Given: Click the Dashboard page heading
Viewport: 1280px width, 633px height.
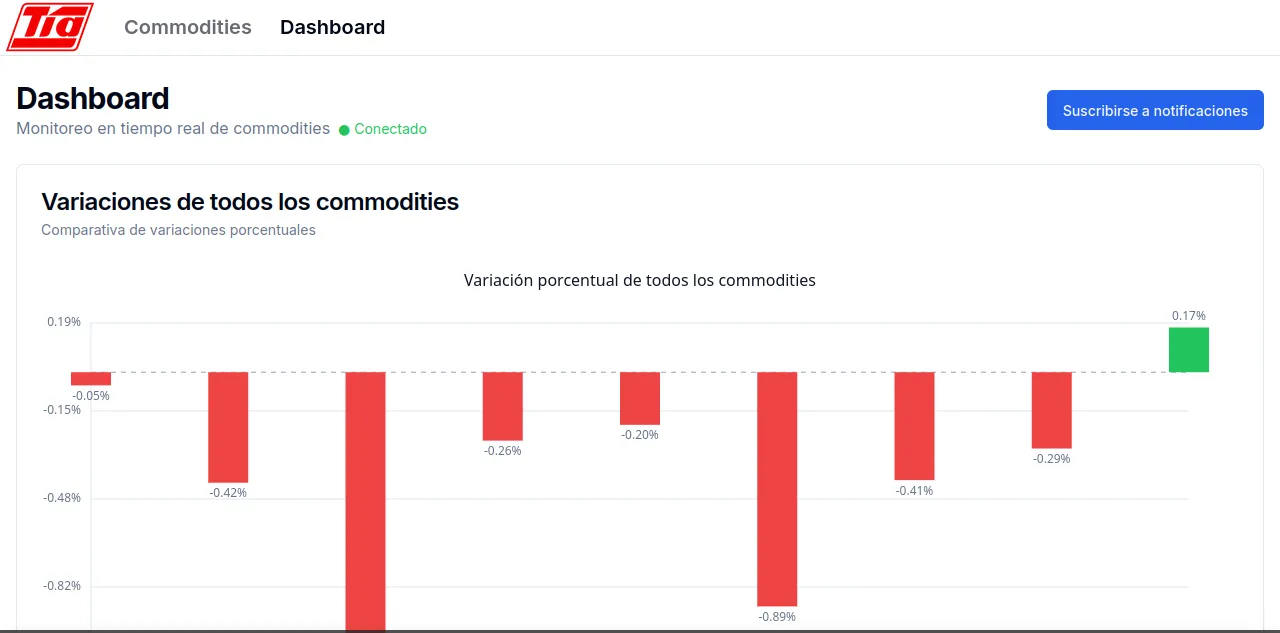Looking at the screenshot, I should (93, 98).
